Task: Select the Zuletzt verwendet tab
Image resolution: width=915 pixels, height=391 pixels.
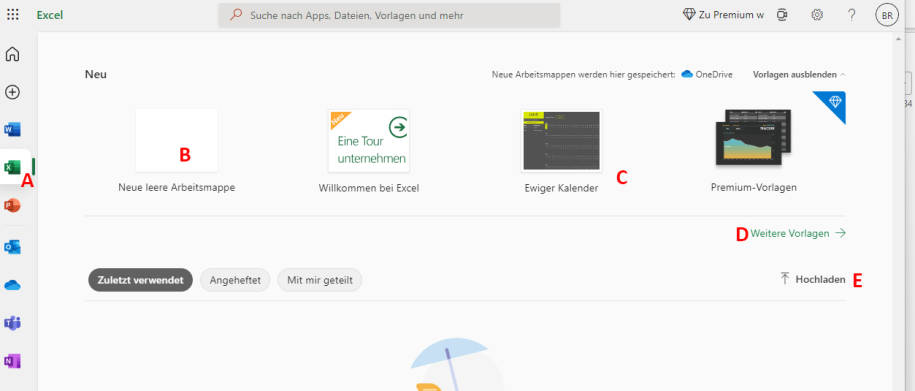Action: (140, 280)
